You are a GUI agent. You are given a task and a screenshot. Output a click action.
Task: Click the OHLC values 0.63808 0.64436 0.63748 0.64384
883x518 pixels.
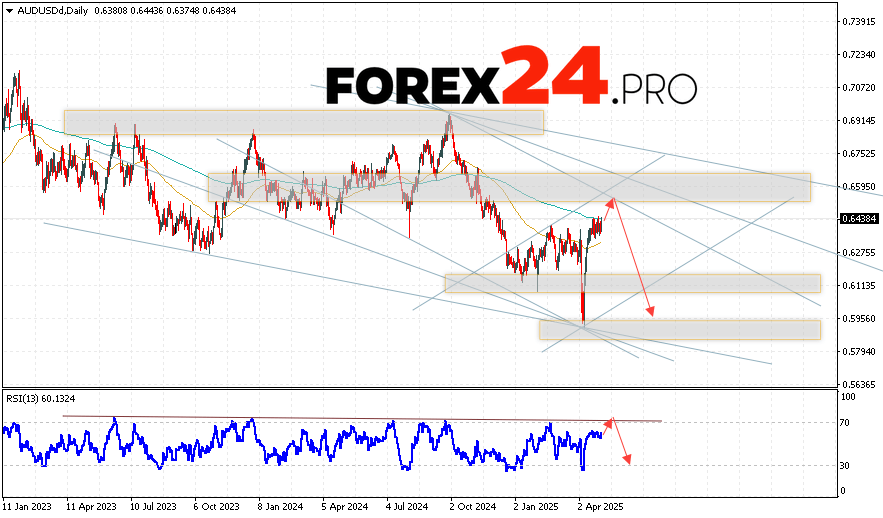pyautogui.click(x=165, y=11)
